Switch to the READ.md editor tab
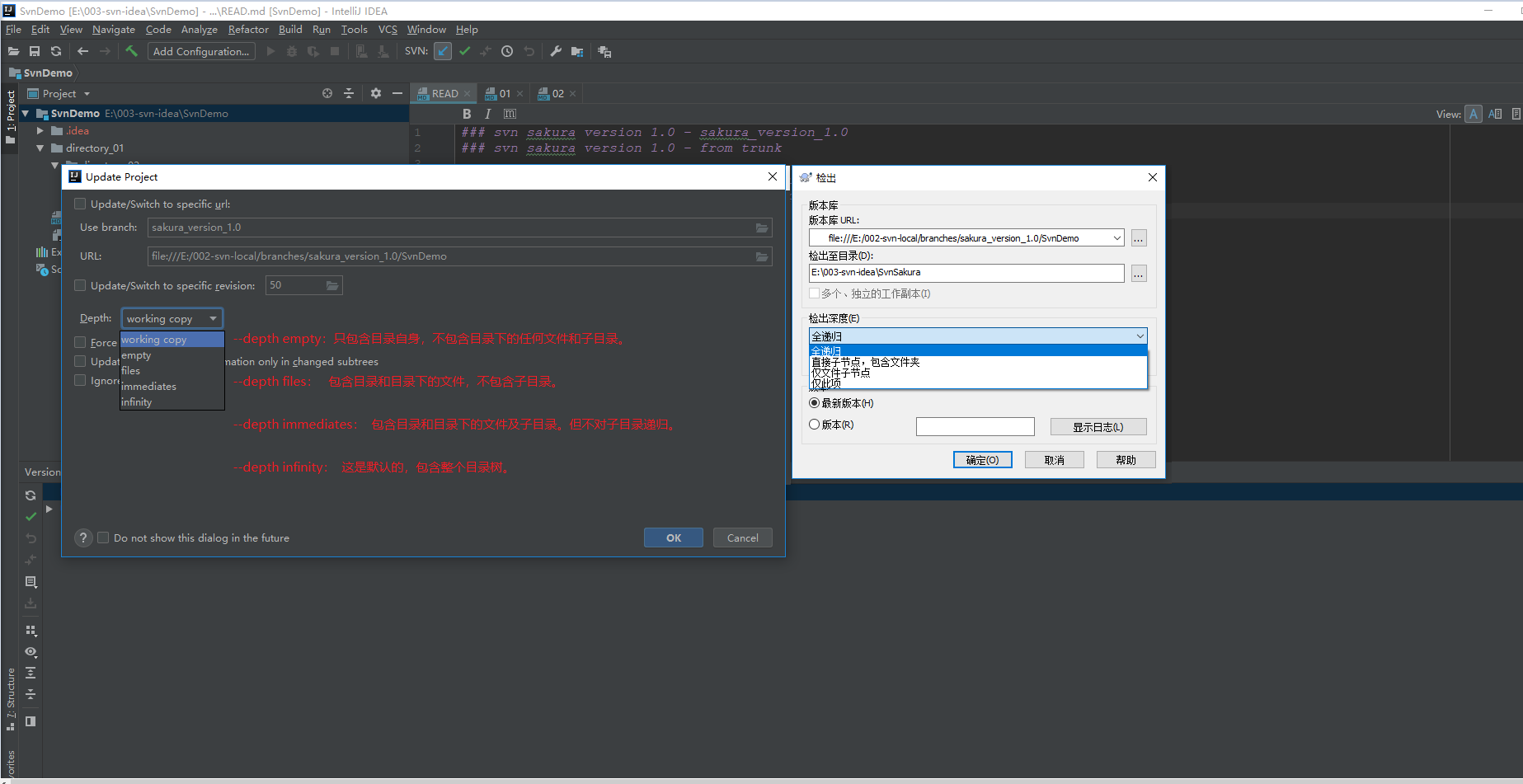 click(442, 93)
